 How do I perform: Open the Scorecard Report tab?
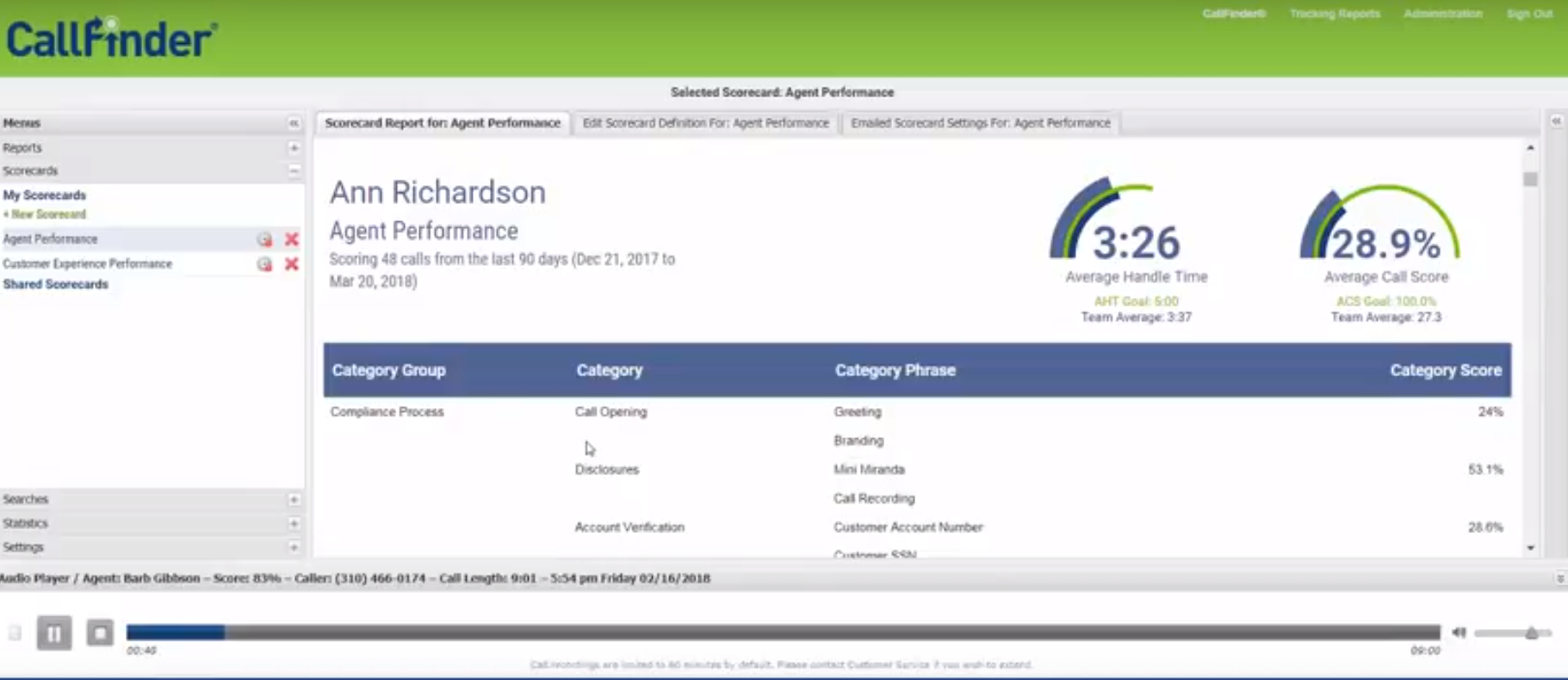point(443,123)
